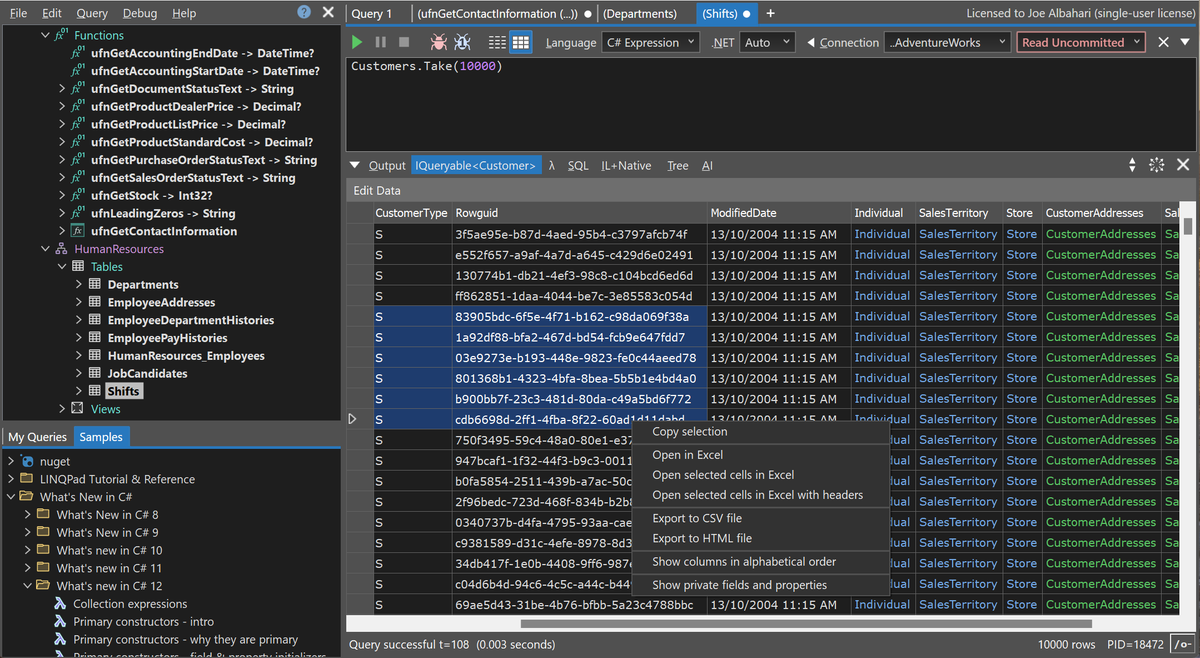This screenshot has height=658, width=1200.
Task: Expand the Departments table node
Action: coord(79,285)
